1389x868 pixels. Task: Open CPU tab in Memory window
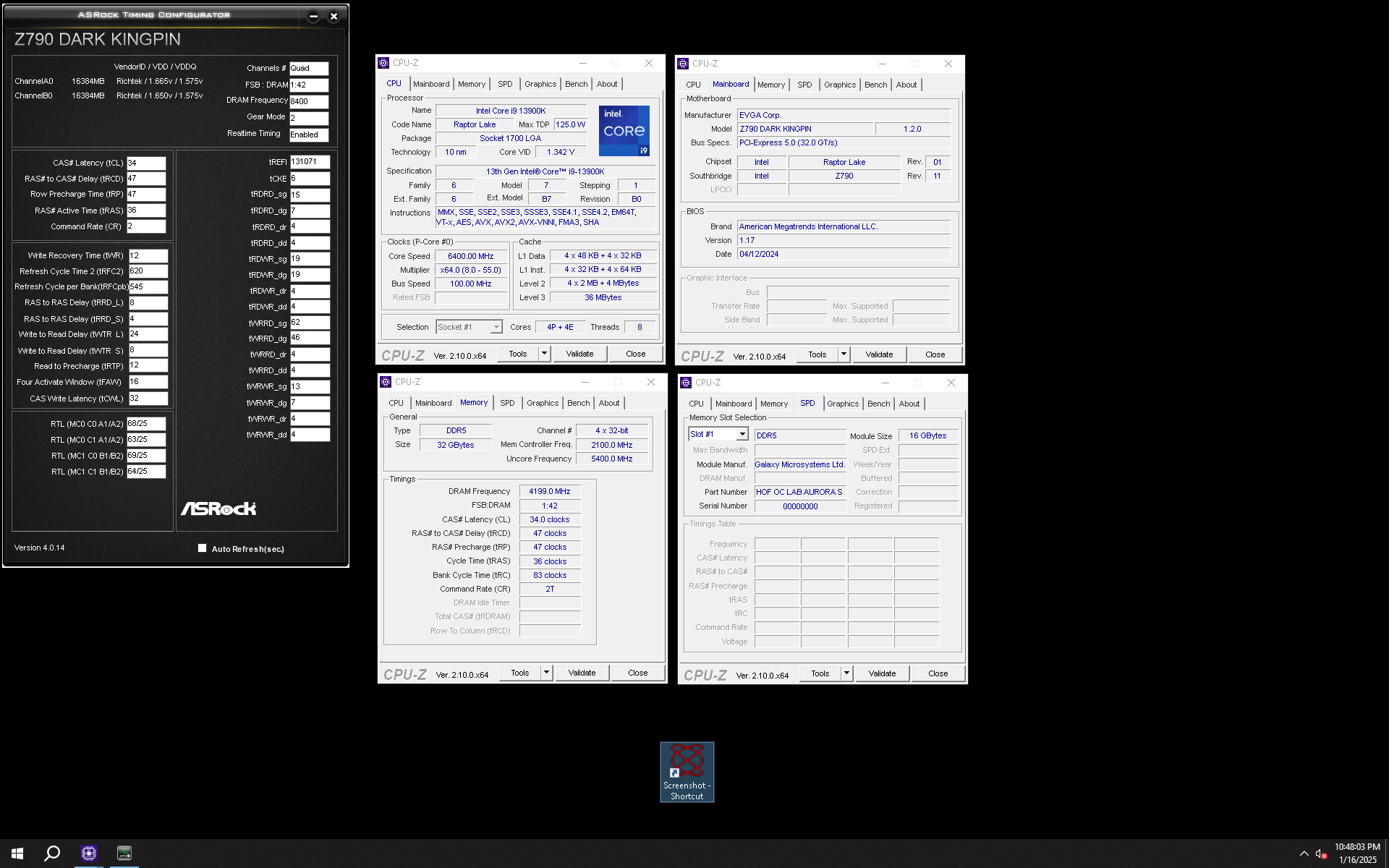tap(396, 403)
